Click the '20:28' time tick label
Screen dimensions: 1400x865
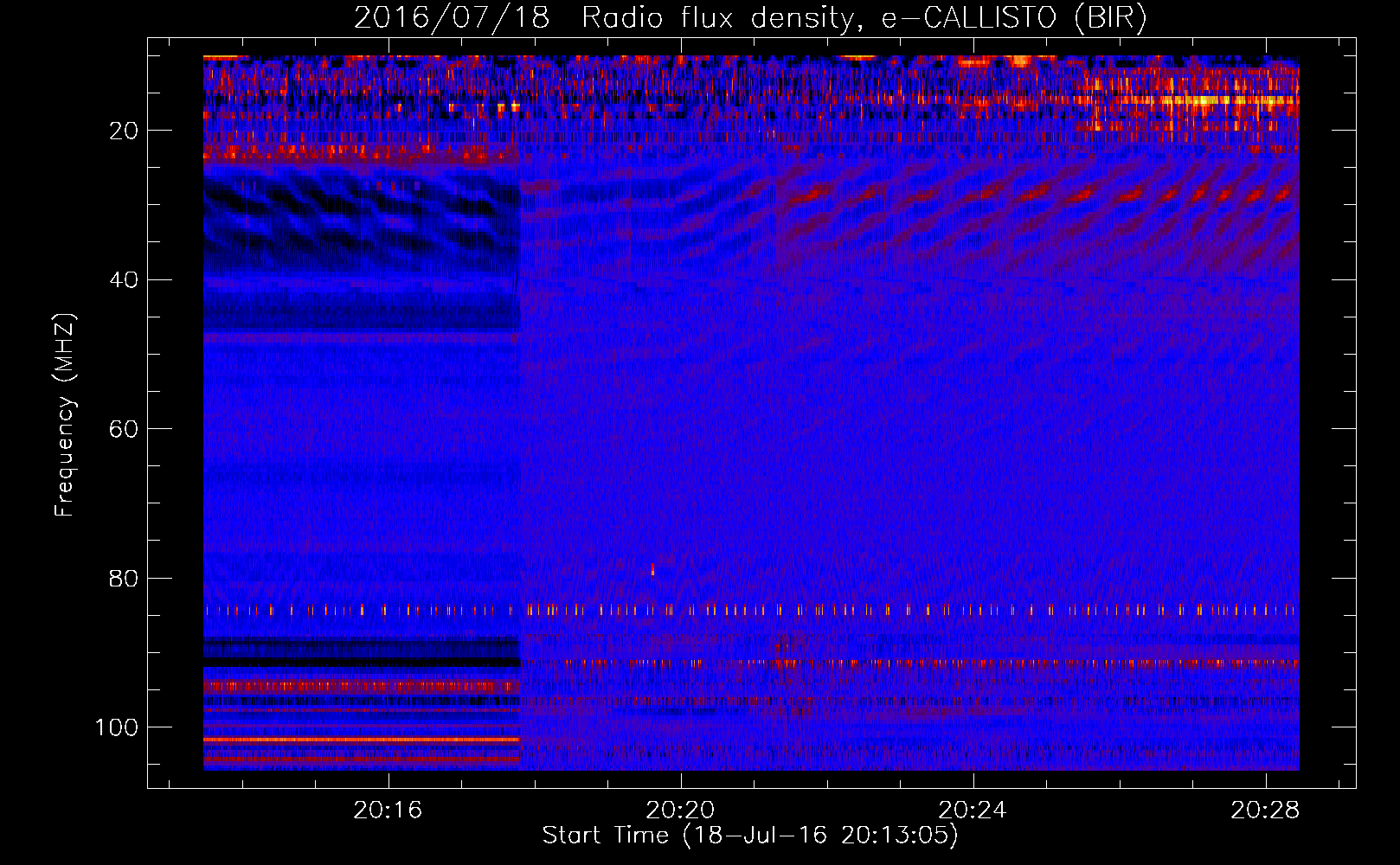pyautogui.click(x=1265, y=811)
